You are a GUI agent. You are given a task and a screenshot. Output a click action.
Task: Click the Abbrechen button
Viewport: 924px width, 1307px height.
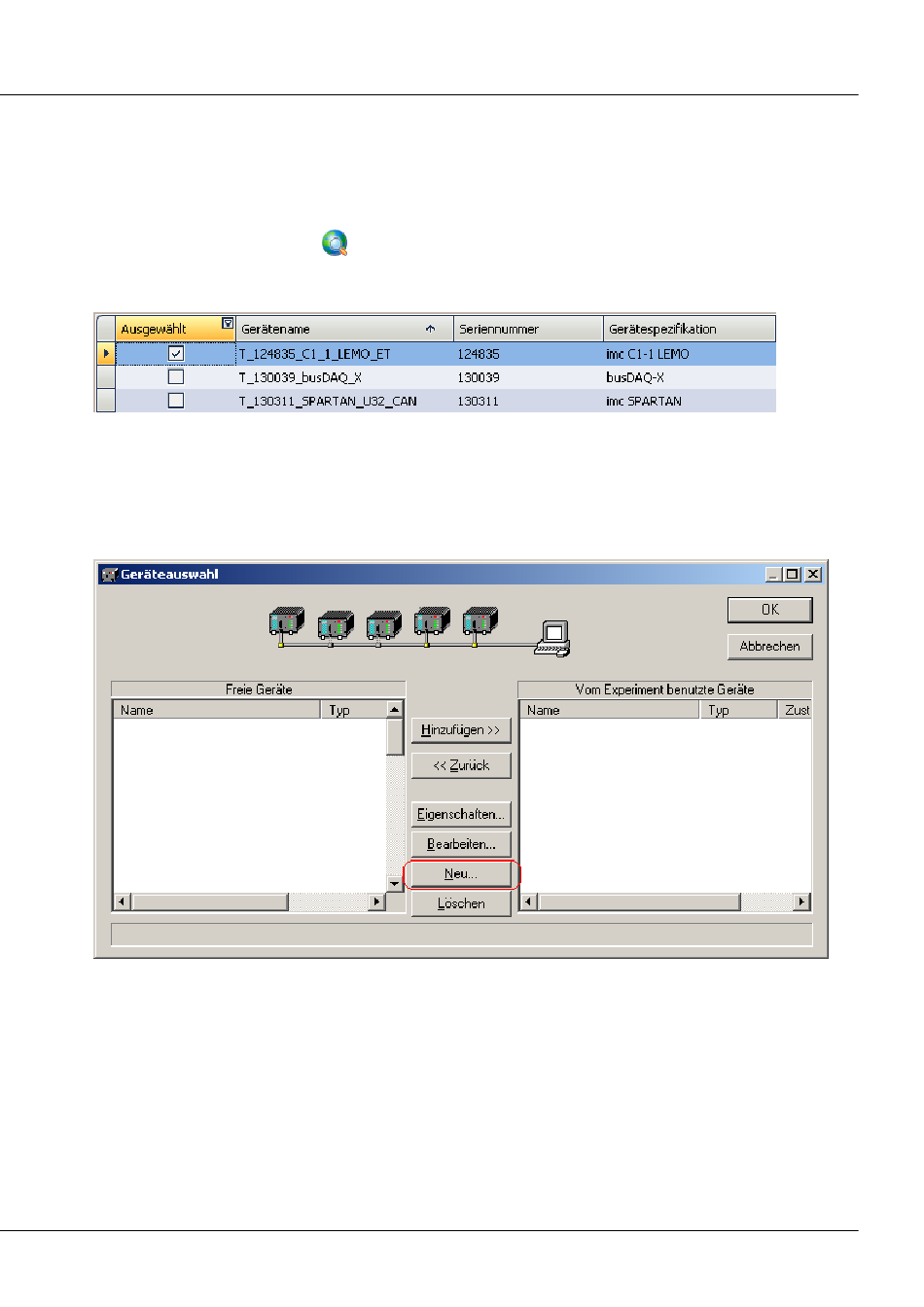pos(769,647)
